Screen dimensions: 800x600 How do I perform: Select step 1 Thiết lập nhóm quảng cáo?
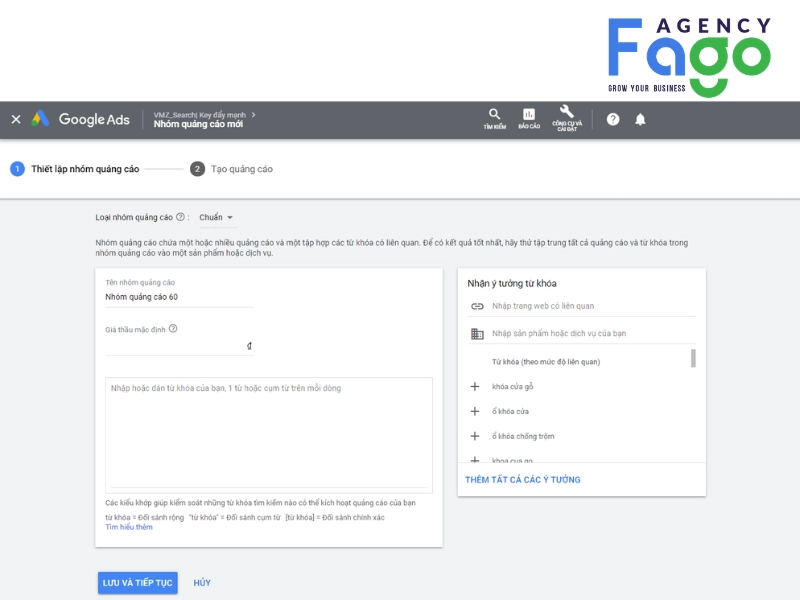(x=74, y=169)
